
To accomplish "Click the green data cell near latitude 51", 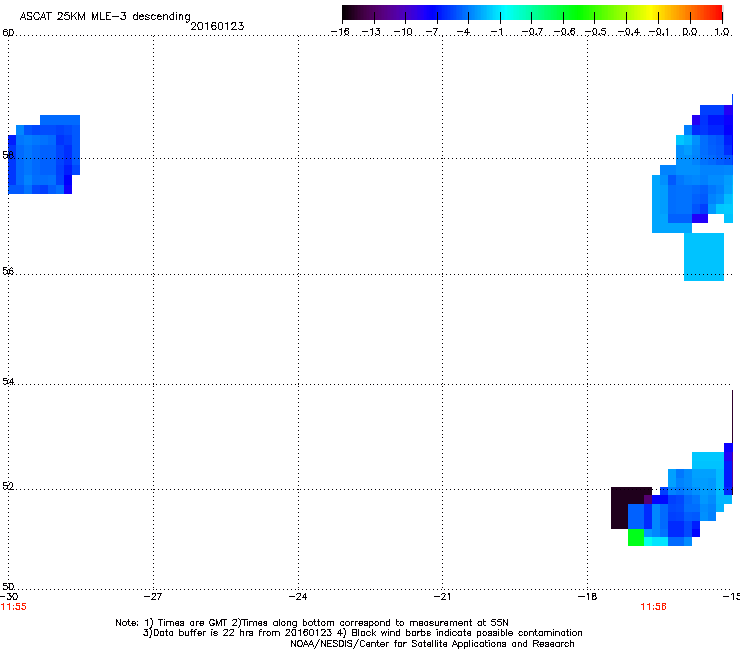I will point(636,537).
